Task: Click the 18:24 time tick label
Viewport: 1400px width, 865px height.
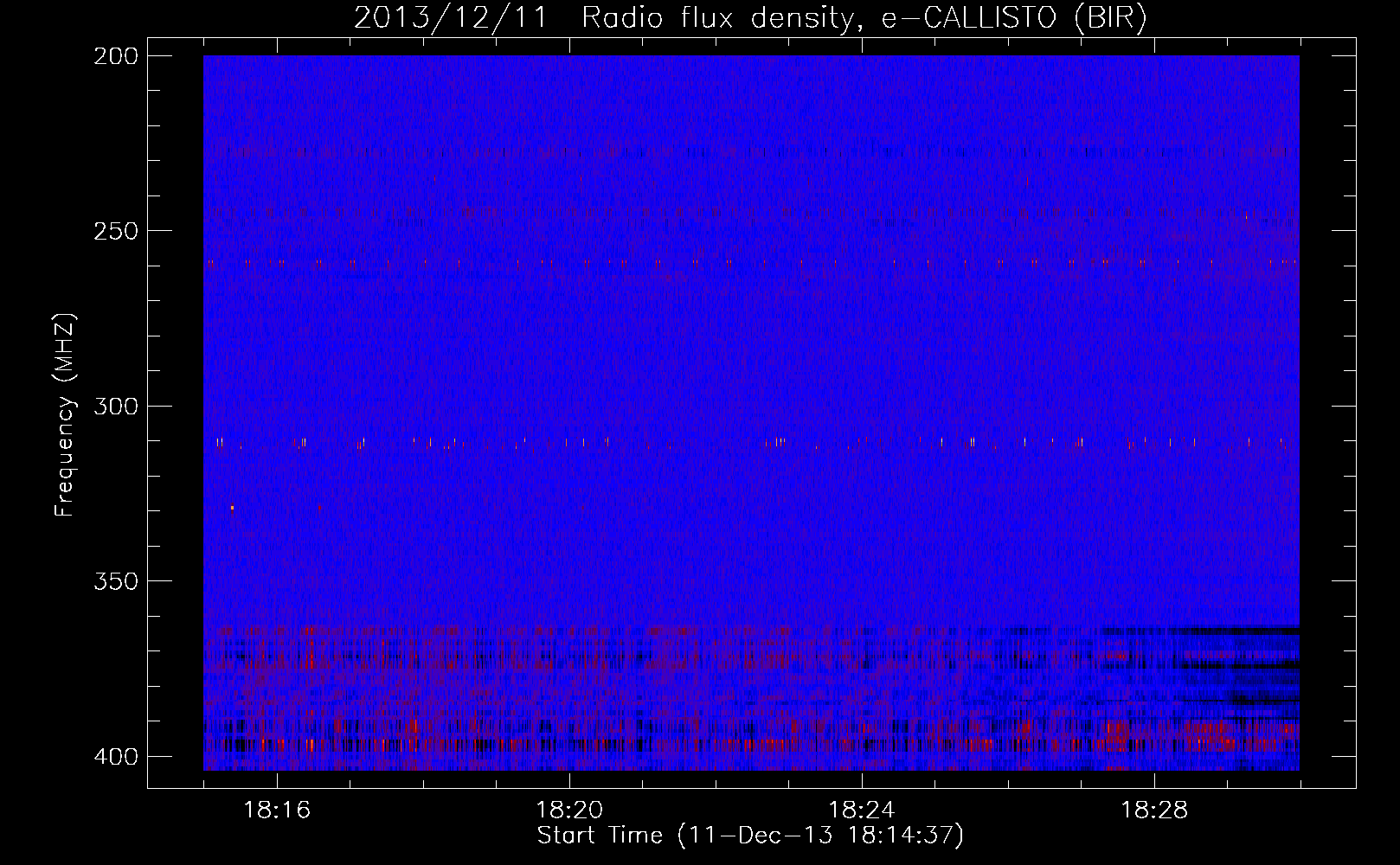Action: point(862,811)
